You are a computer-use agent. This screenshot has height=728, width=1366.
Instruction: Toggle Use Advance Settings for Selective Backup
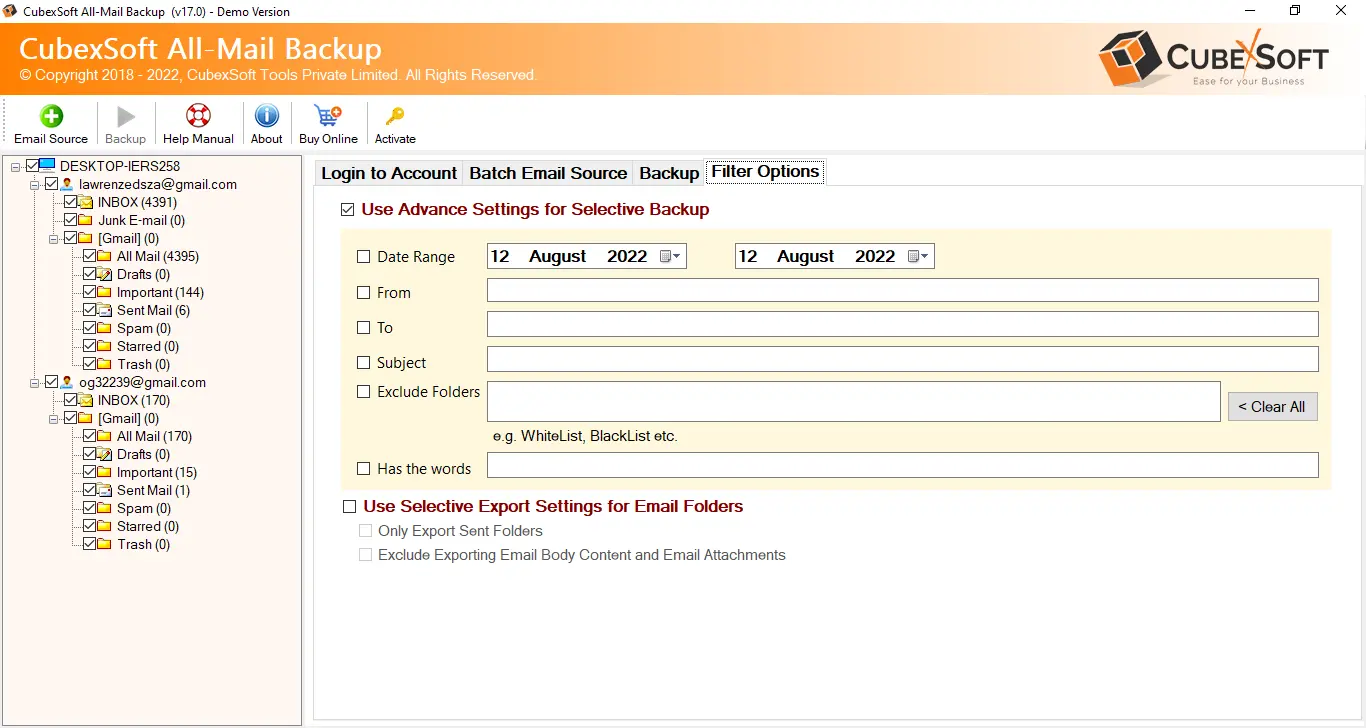[348, 210]
